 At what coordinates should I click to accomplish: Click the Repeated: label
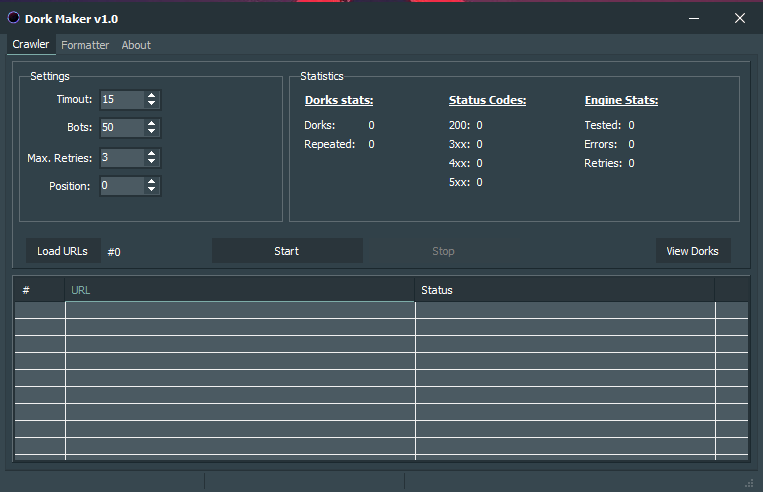tap(329, 144)
